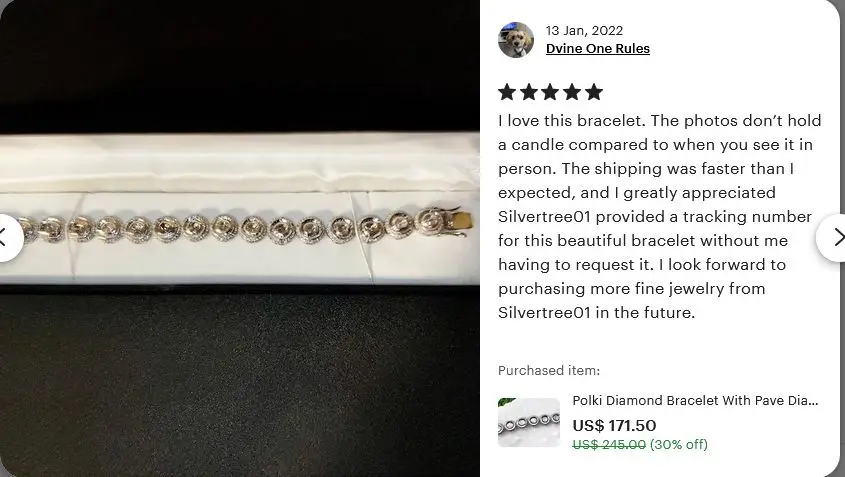Open the purchased item thumbnail image
This screenshot has width=845, height=477.
529,422
